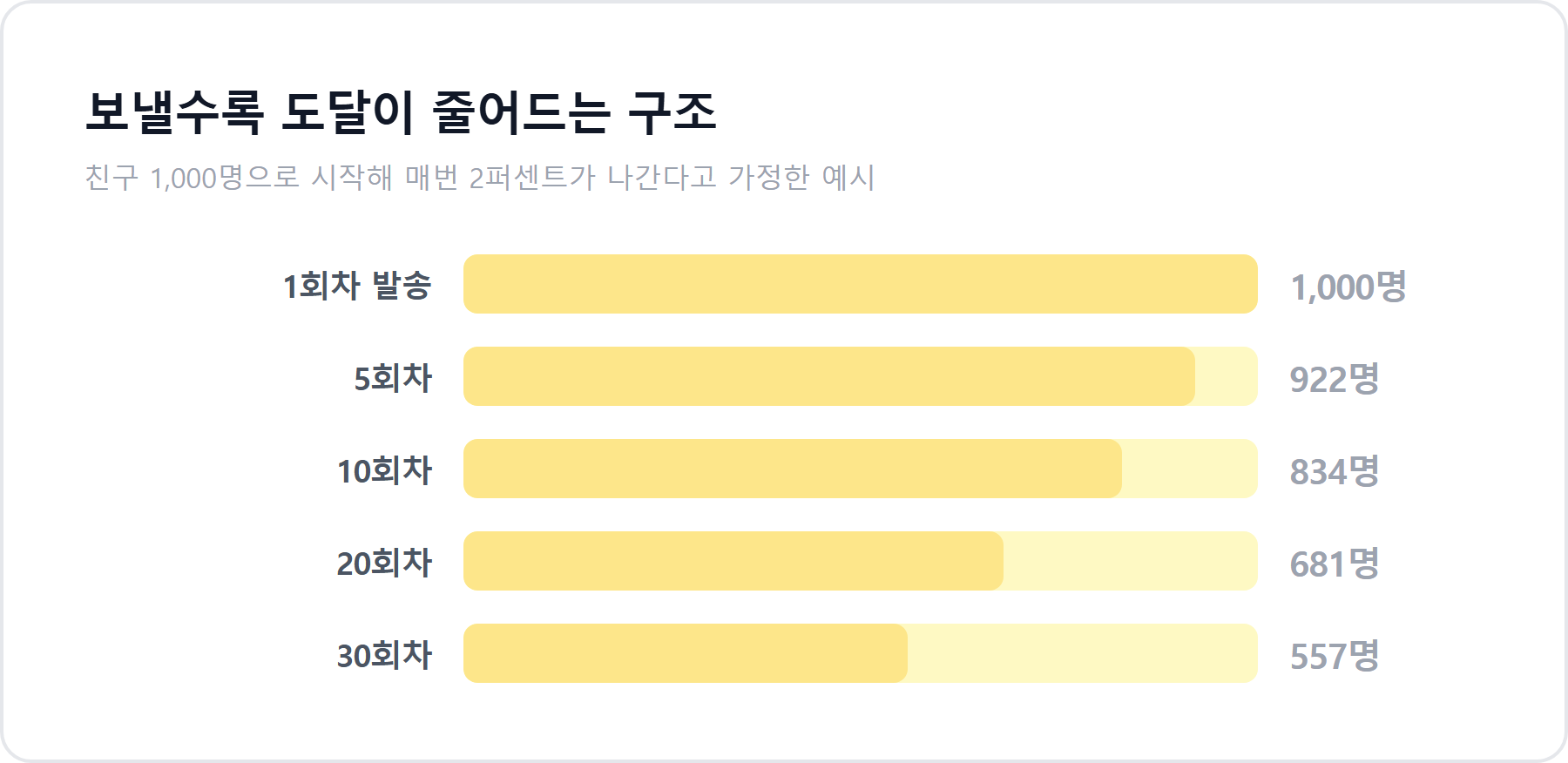
Task: Click the pale remainder of the 10회차 bar
Action: click(x=1190, y=469)
